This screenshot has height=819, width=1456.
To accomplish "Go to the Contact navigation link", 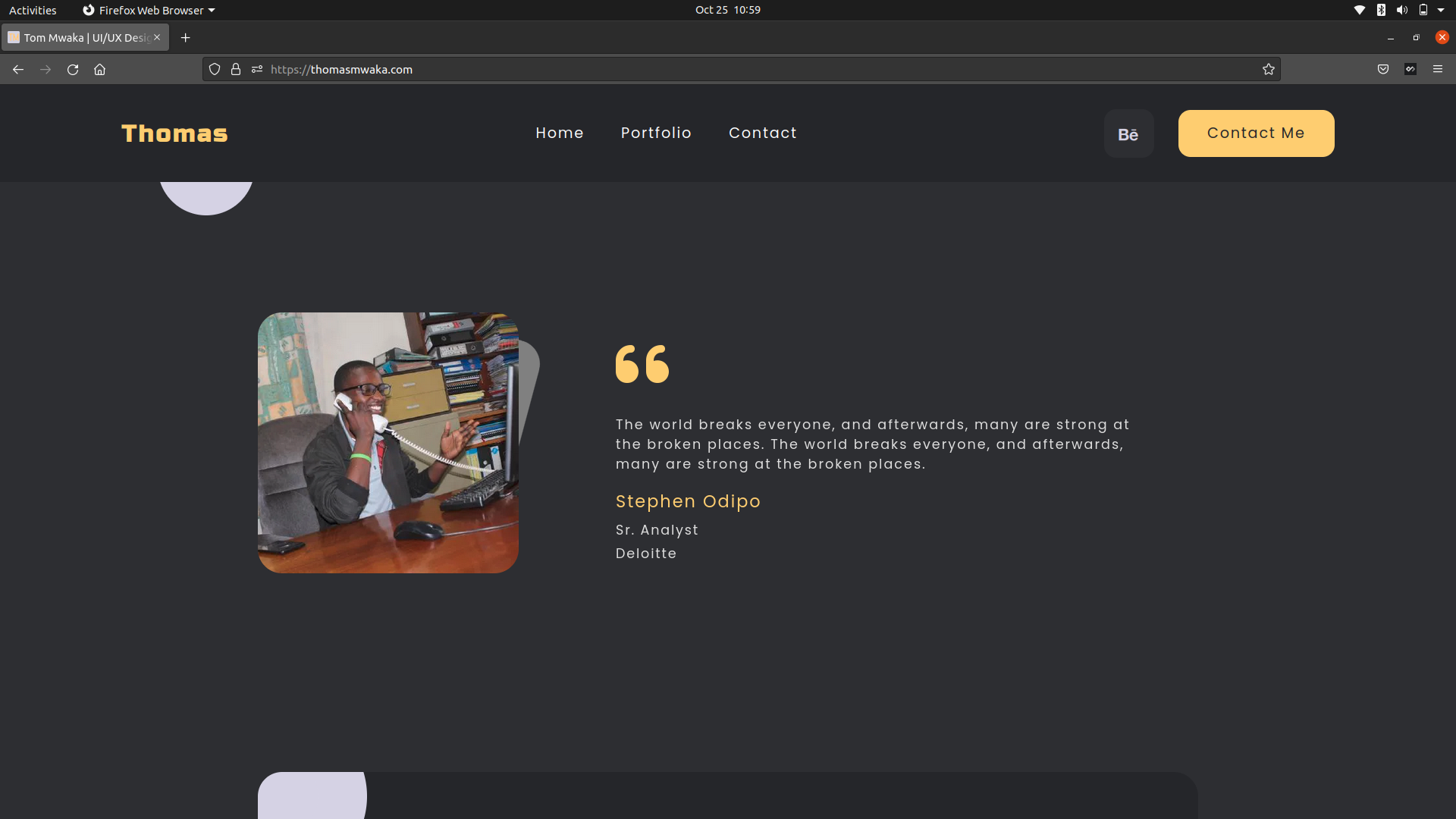I will click(x=762, y=133).
